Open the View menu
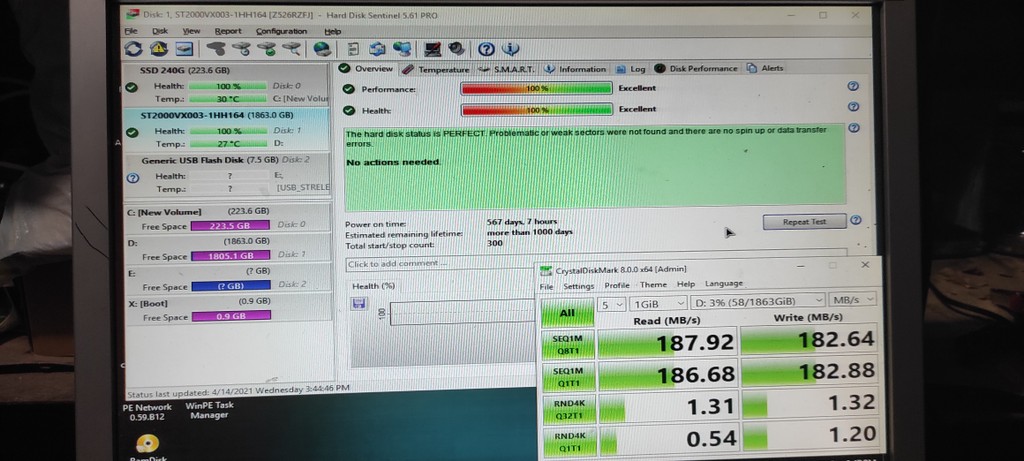The height and width of the screenshot is (461, 1024). [191, 31]
